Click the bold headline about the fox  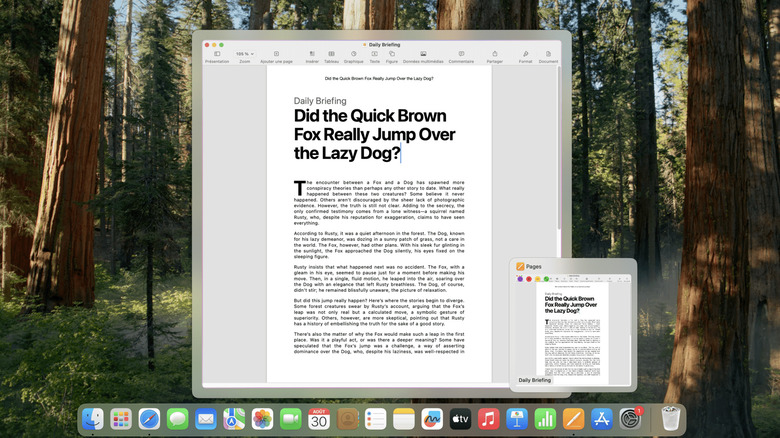coord(375,134)
